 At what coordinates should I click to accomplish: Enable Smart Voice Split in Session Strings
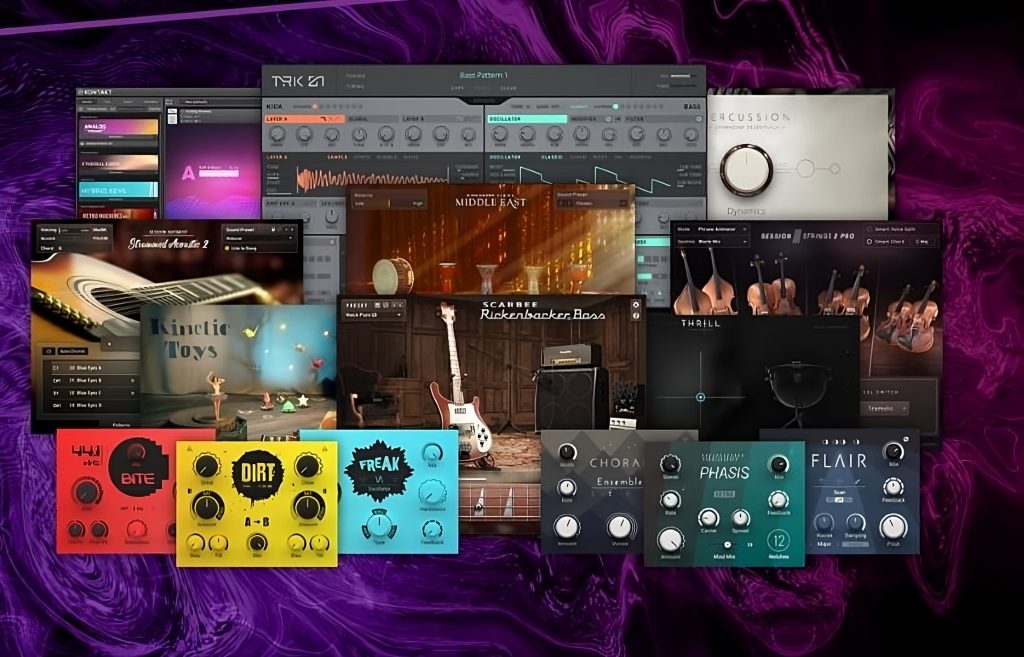tap(869, 229)
